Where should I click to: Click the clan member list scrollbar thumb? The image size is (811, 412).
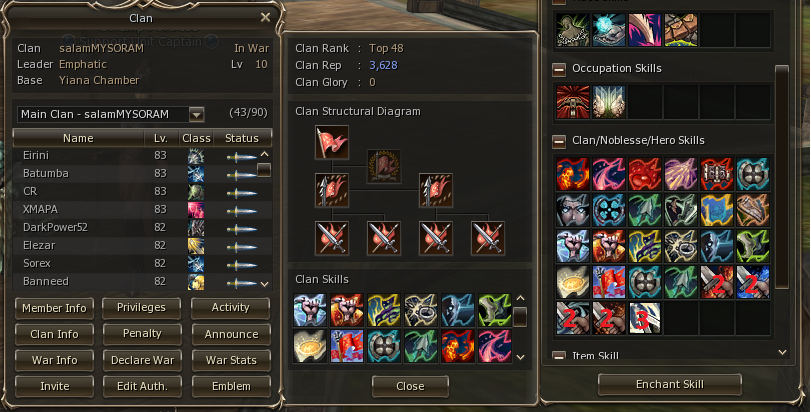pyautogui.click(x=264, y=170)
